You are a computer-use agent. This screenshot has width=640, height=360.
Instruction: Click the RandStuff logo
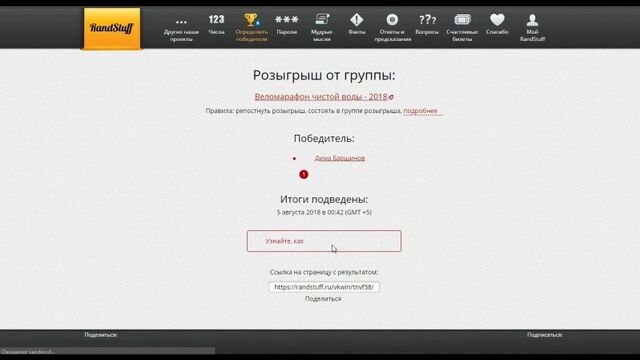tap(112, 28)
